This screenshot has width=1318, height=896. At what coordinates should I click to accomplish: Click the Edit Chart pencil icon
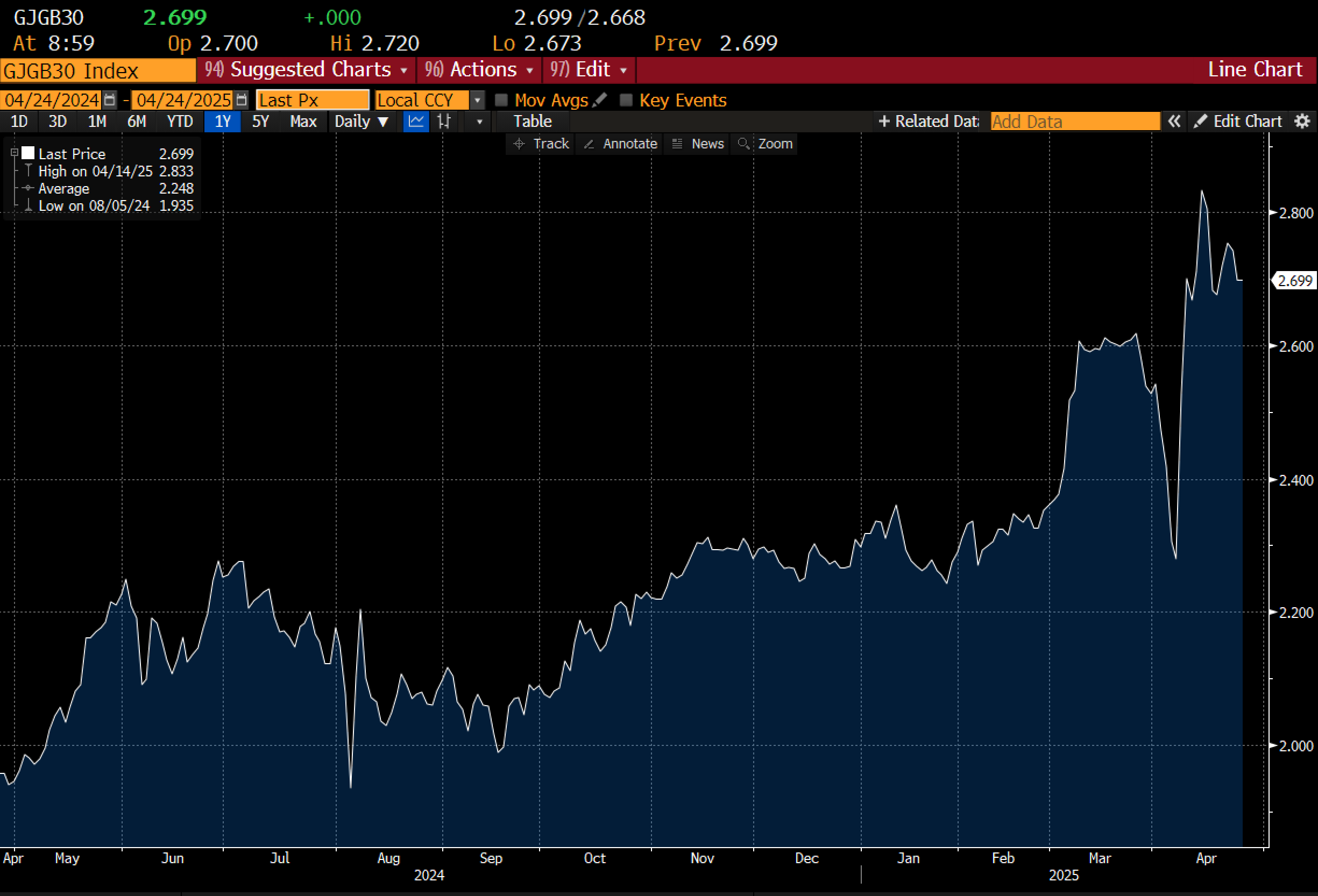click(1200, 122)
